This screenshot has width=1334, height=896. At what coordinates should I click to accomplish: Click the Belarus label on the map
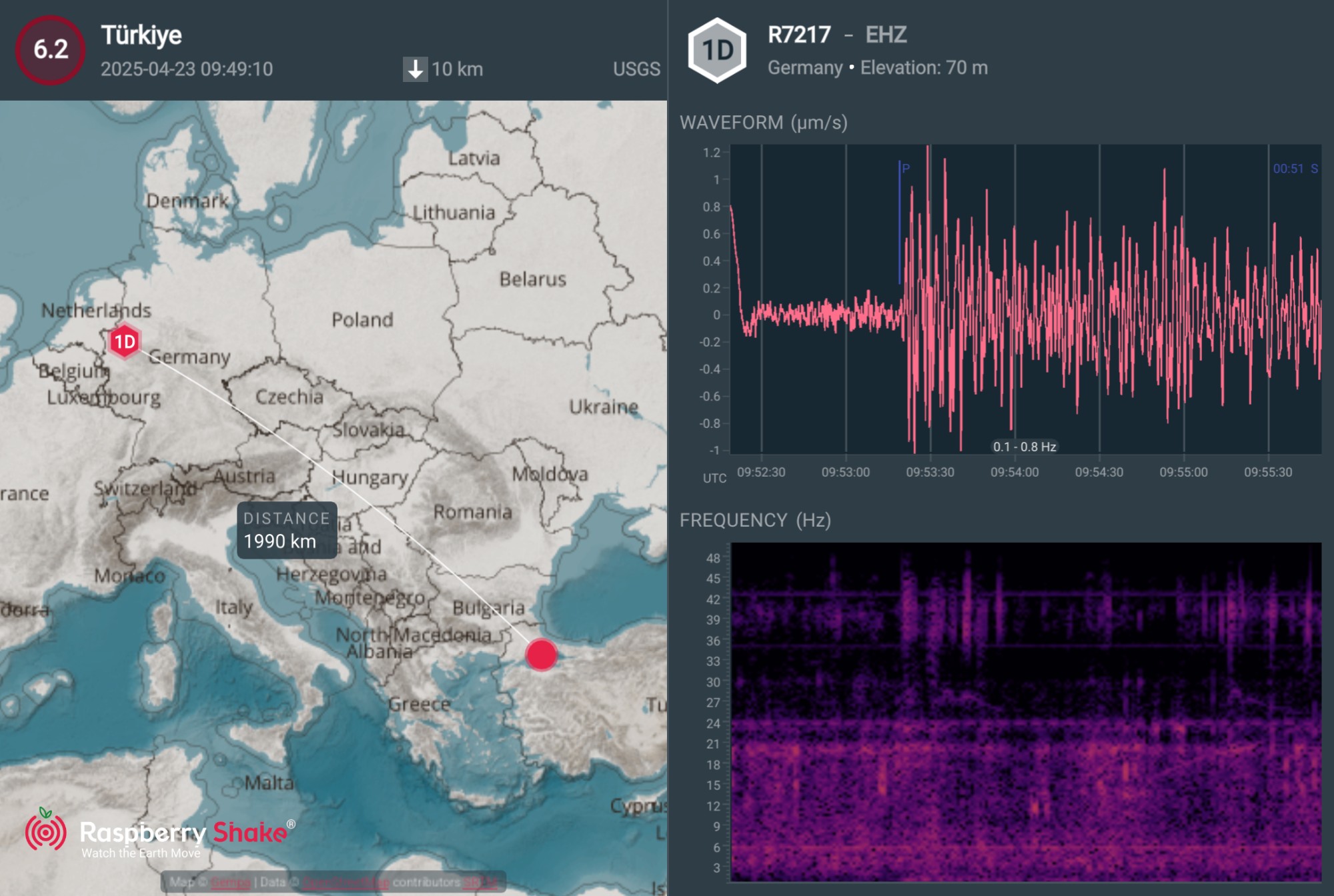pyautogui.click(x=533, y=279)
